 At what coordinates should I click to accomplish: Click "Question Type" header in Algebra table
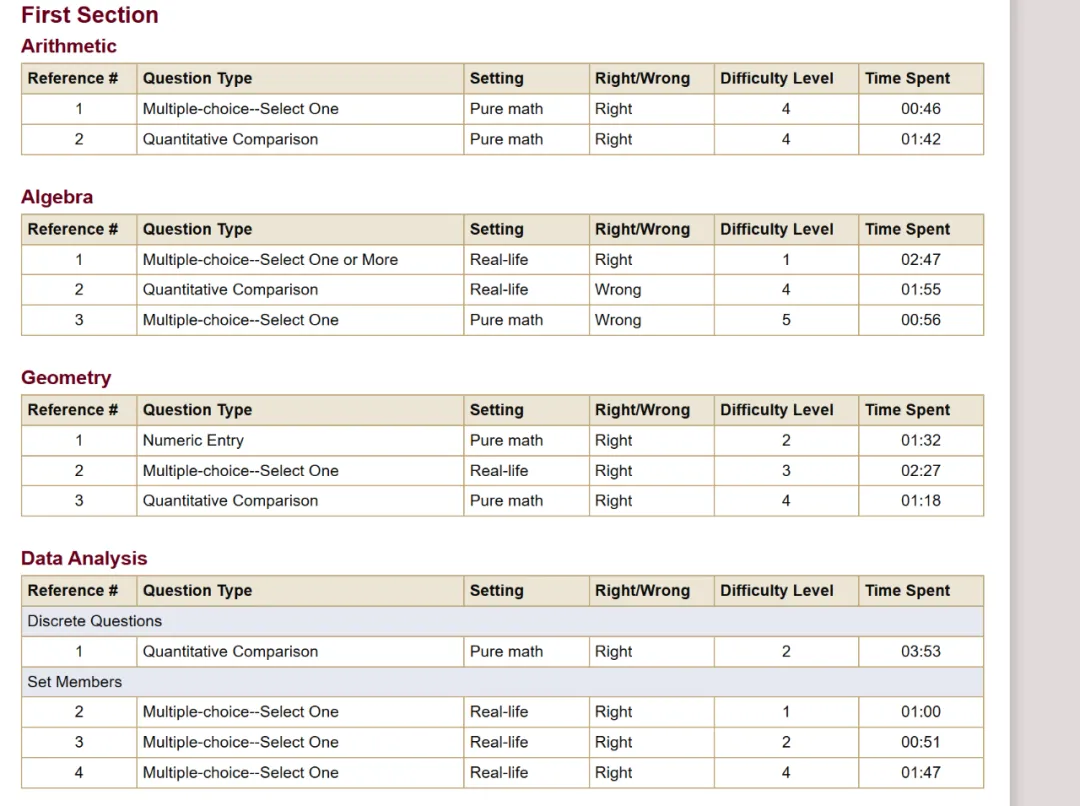[197, 229]
